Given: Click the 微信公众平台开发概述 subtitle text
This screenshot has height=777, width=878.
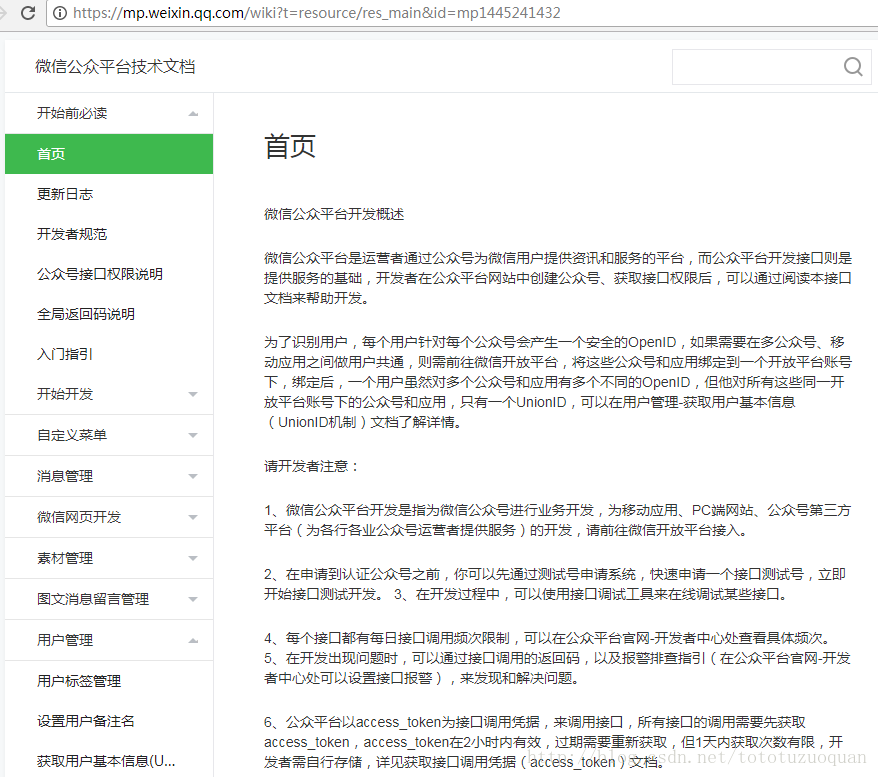Looking at the screenshot, I should tap(334, 214).
